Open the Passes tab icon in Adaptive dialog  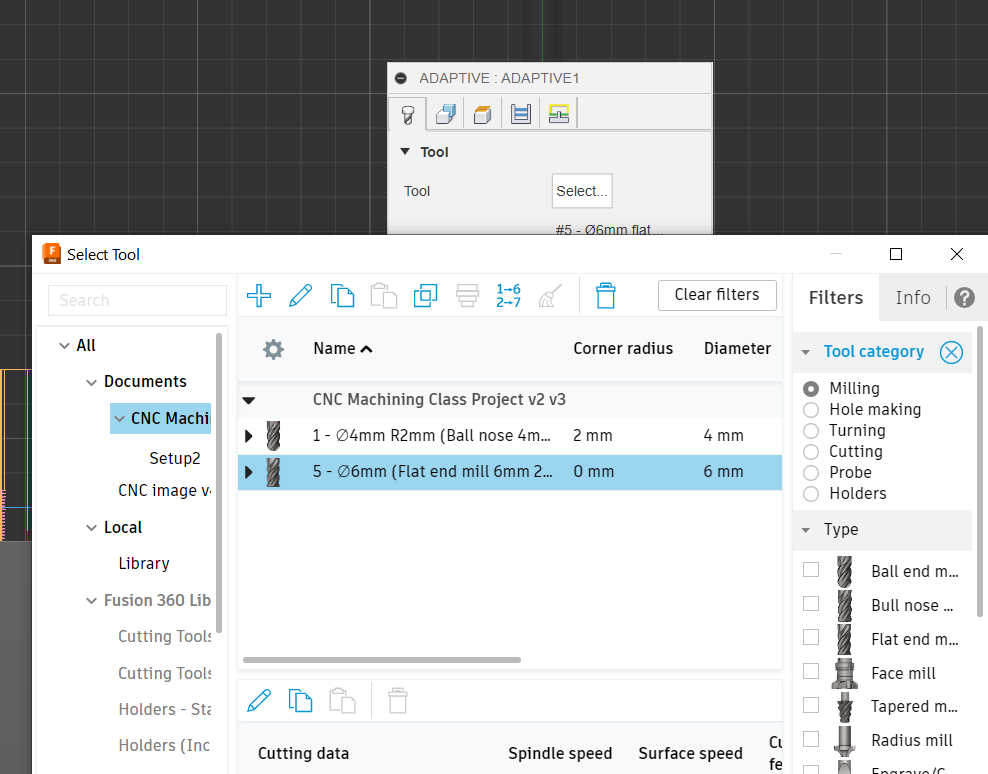(520, 114)
